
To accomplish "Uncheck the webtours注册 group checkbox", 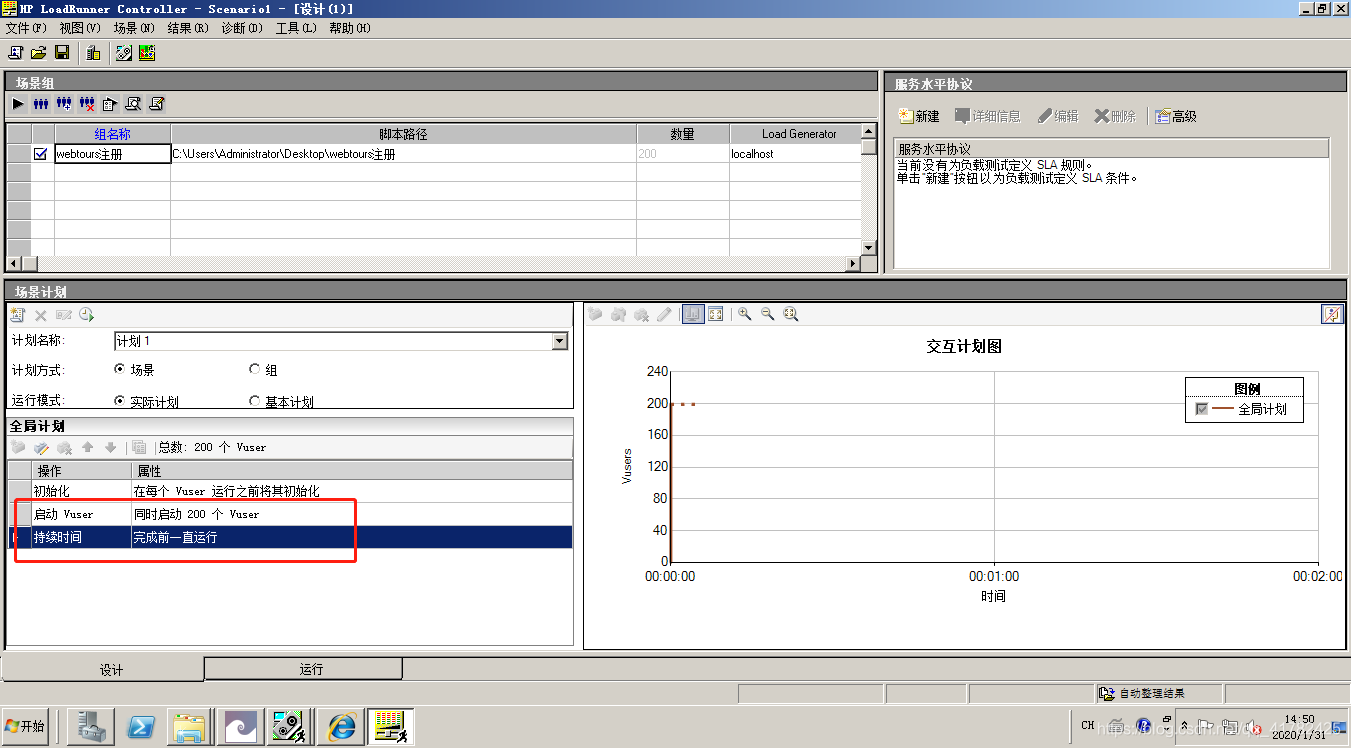I will tap(41, 154).
